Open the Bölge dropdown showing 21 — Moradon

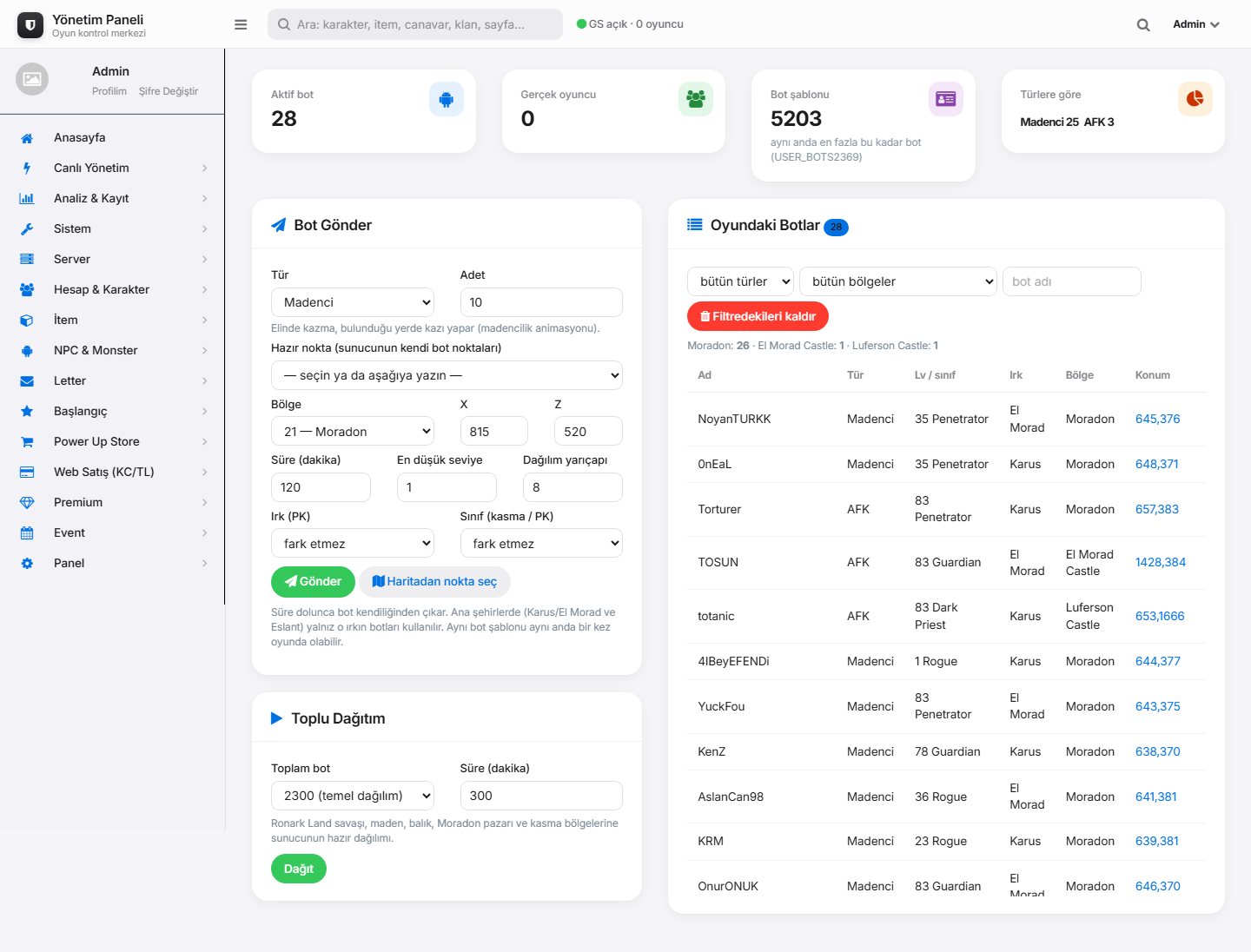[x=353, y=432]
